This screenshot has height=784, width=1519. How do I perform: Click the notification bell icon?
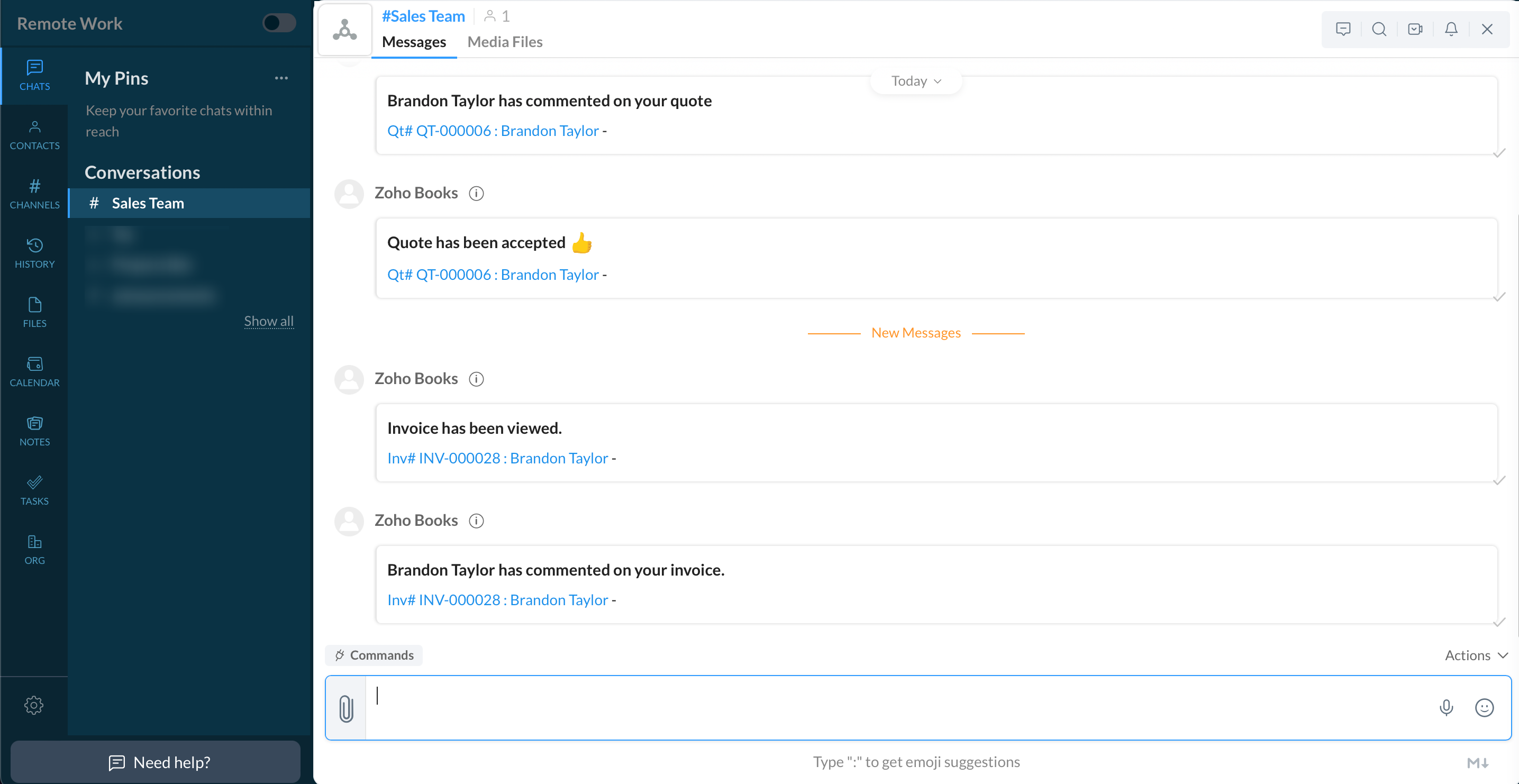pos(1451,29)
